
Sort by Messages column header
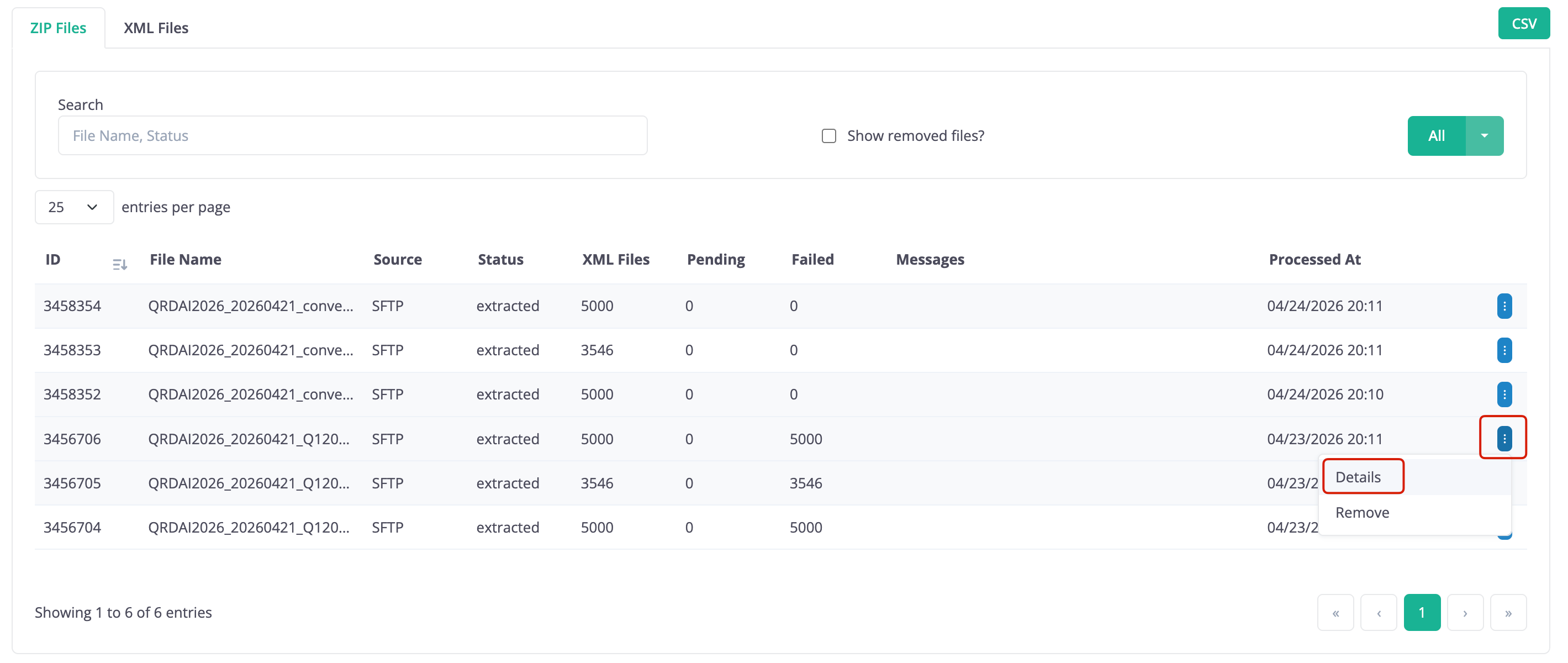tap(930, 259)
